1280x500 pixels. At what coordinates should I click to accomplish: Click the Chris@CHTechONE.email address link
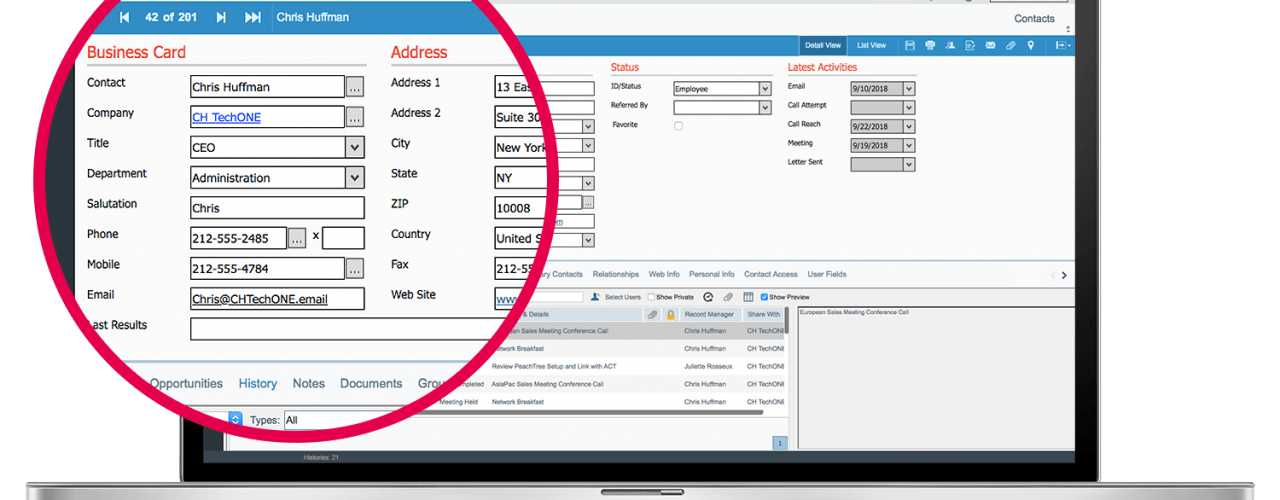[260, 299]
